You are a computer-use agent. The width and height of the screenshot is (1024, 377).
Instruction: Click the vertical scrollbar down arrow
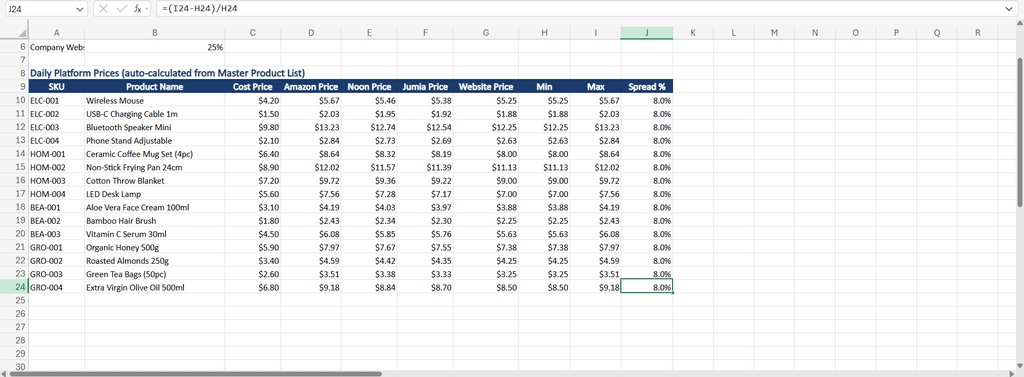tap(1019, 365)
